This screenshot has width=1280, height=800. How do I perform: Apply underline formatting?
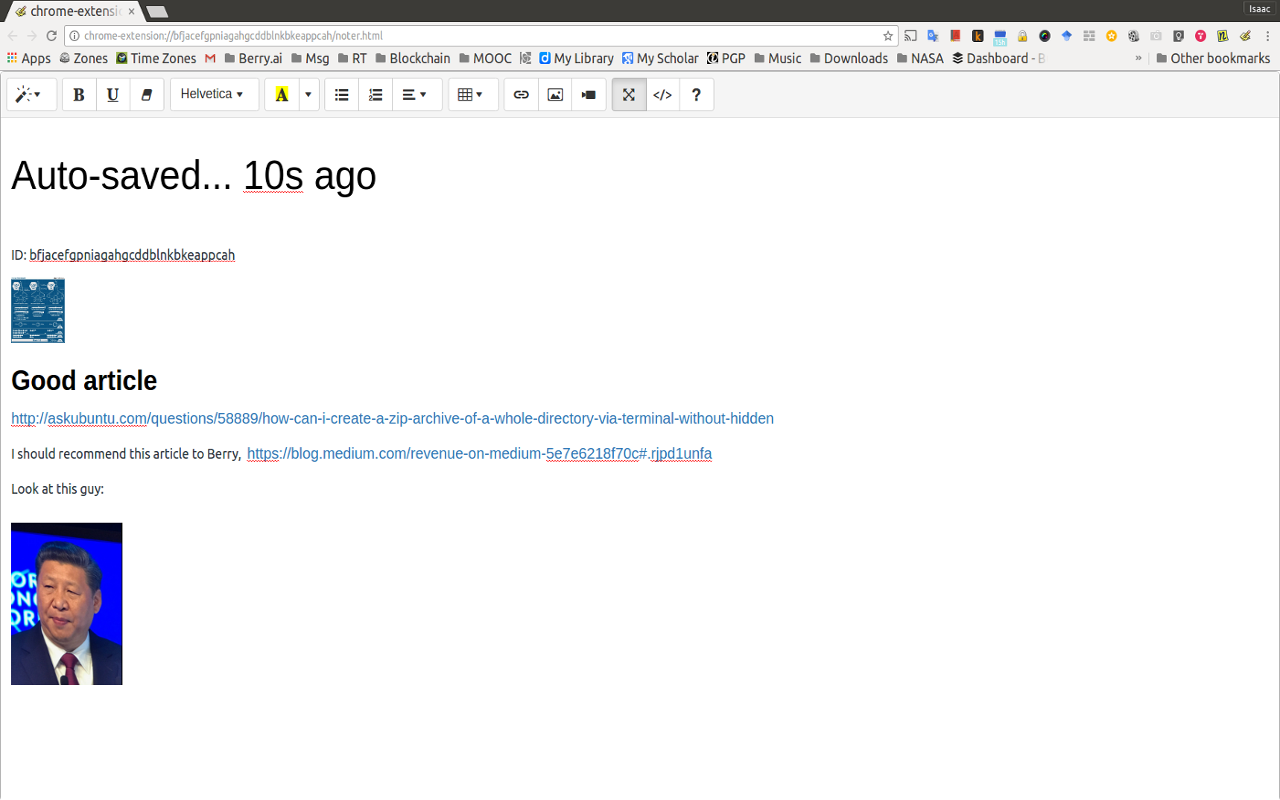point(112,94)
